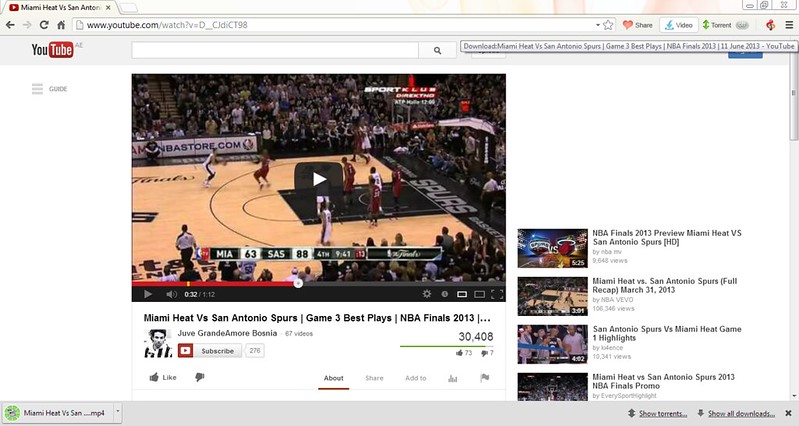Select the Share tab below video
This screenshot has height=426, width=799.
374,378
